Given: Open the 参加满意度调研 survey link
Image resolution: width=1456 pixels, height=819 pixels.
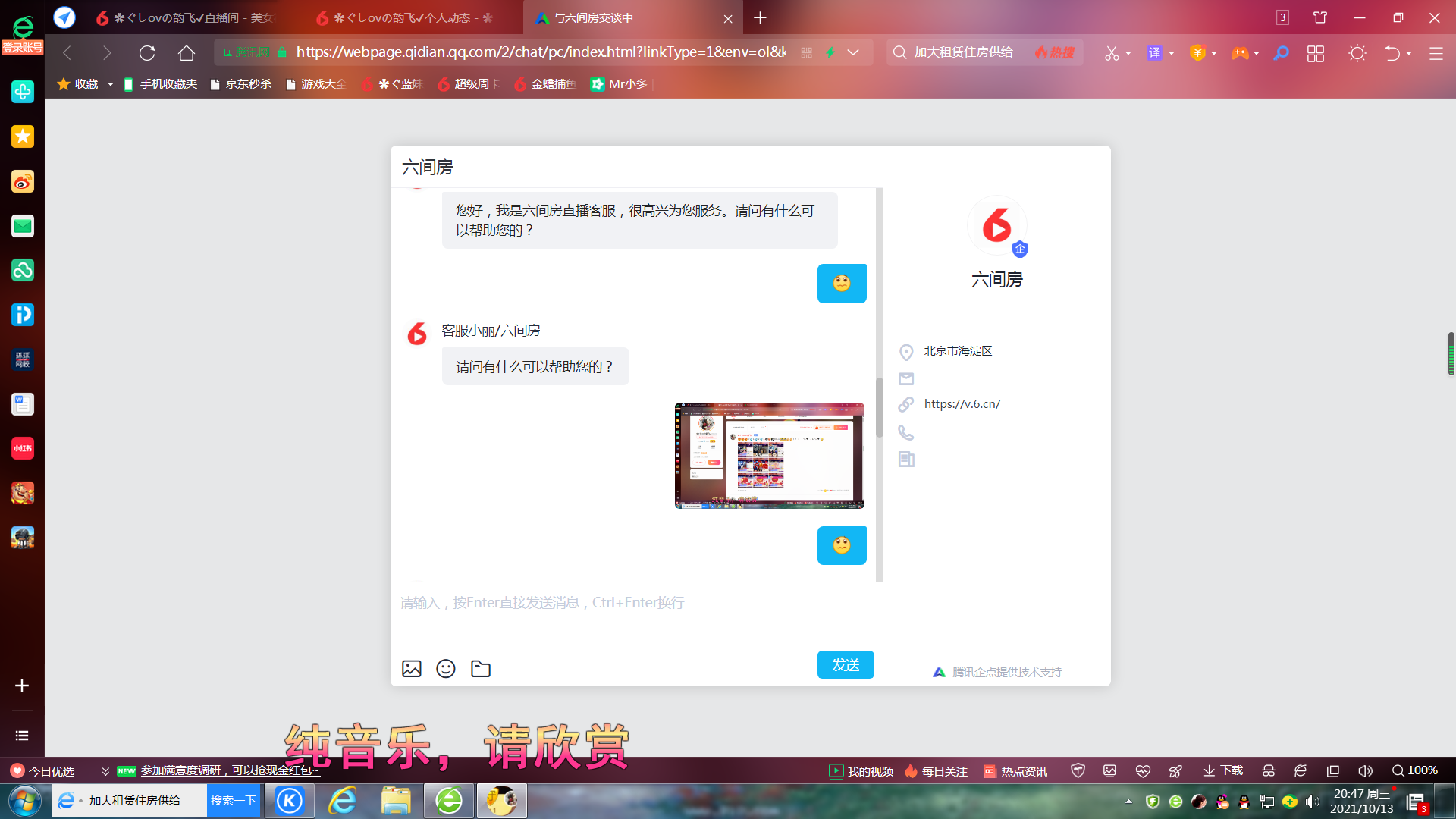Looking at the screenshot, I should (230, 770).
